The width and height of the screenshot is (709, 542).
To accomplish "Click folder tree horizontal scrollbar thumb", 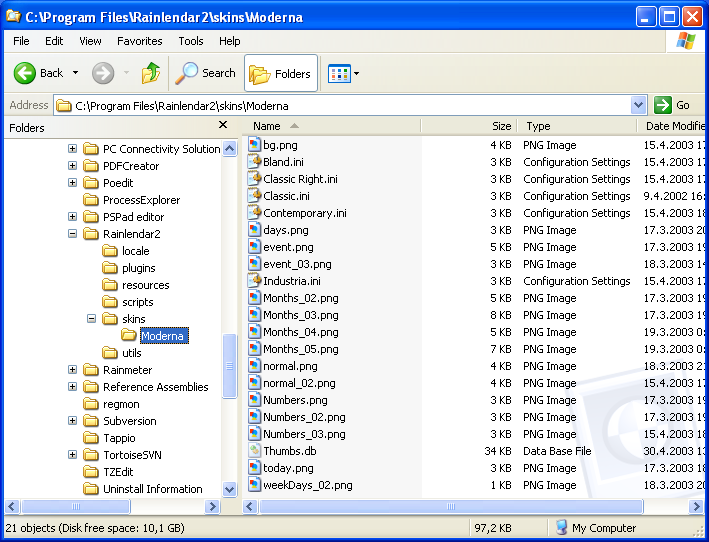I will pyautogui.click(x=76, y=506).
